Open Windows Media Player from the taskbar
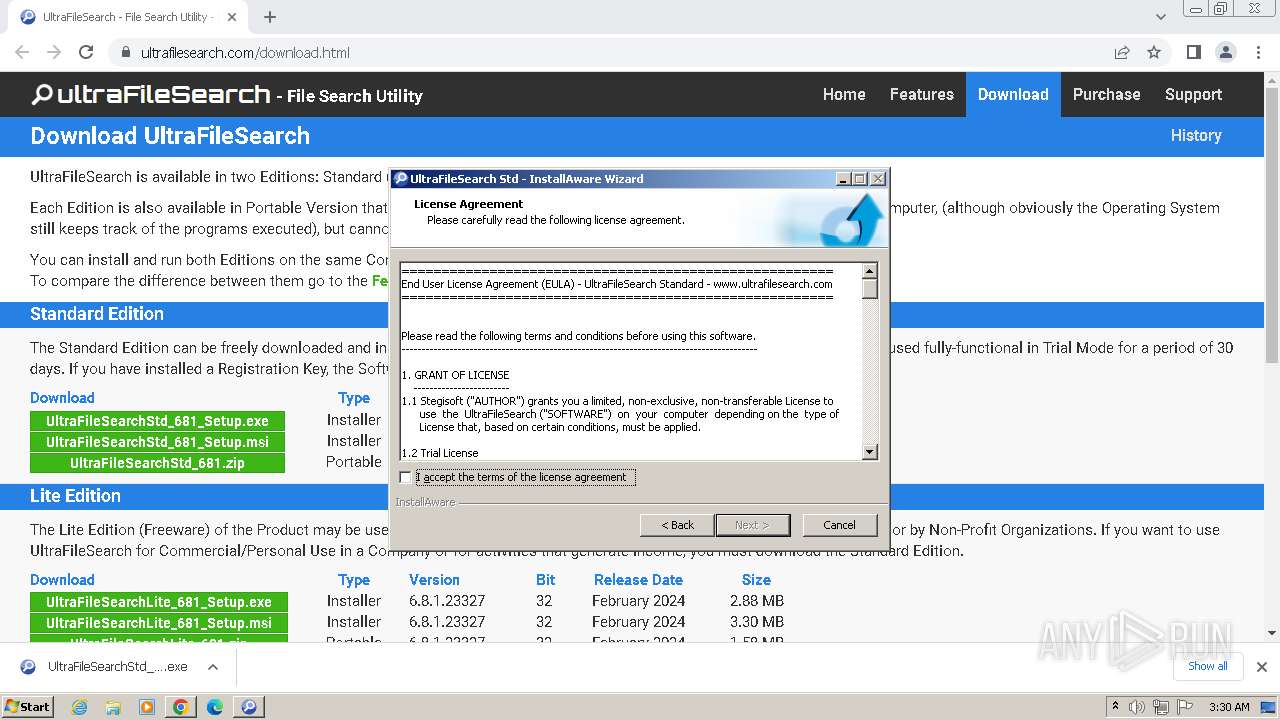Viewport: 1280px width, 720px height. point(147,707)
